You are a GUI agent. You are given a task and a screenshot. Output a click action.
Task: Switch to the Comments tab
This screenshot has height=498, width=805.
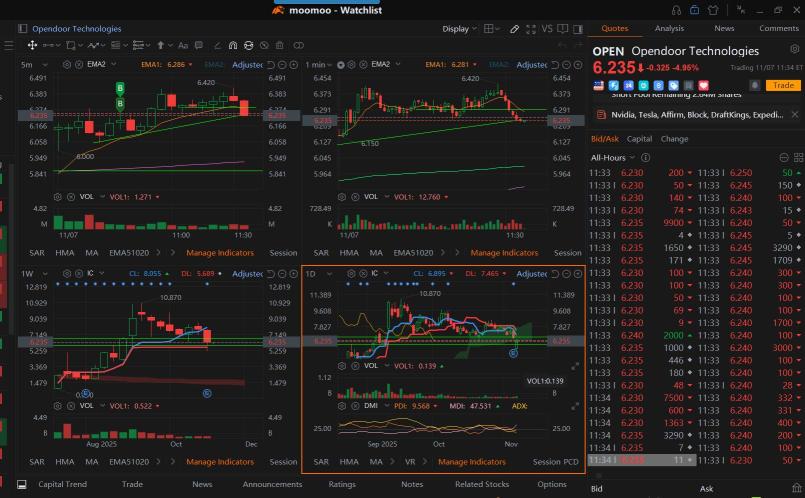click(779, 28)
